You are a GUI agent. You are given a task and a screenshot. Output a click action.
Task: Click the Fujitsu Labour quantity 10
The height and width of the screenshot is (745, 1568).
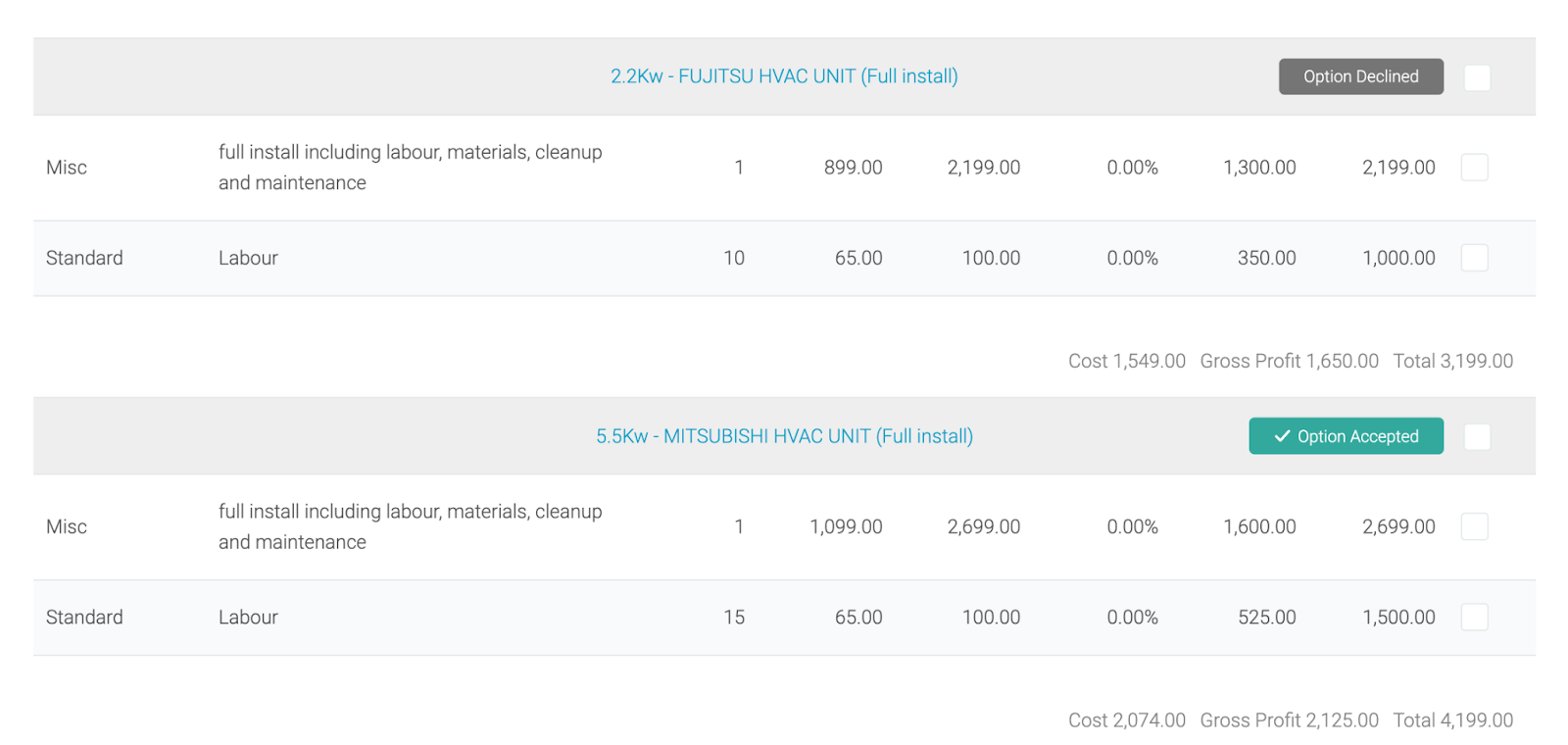point(734,258)
